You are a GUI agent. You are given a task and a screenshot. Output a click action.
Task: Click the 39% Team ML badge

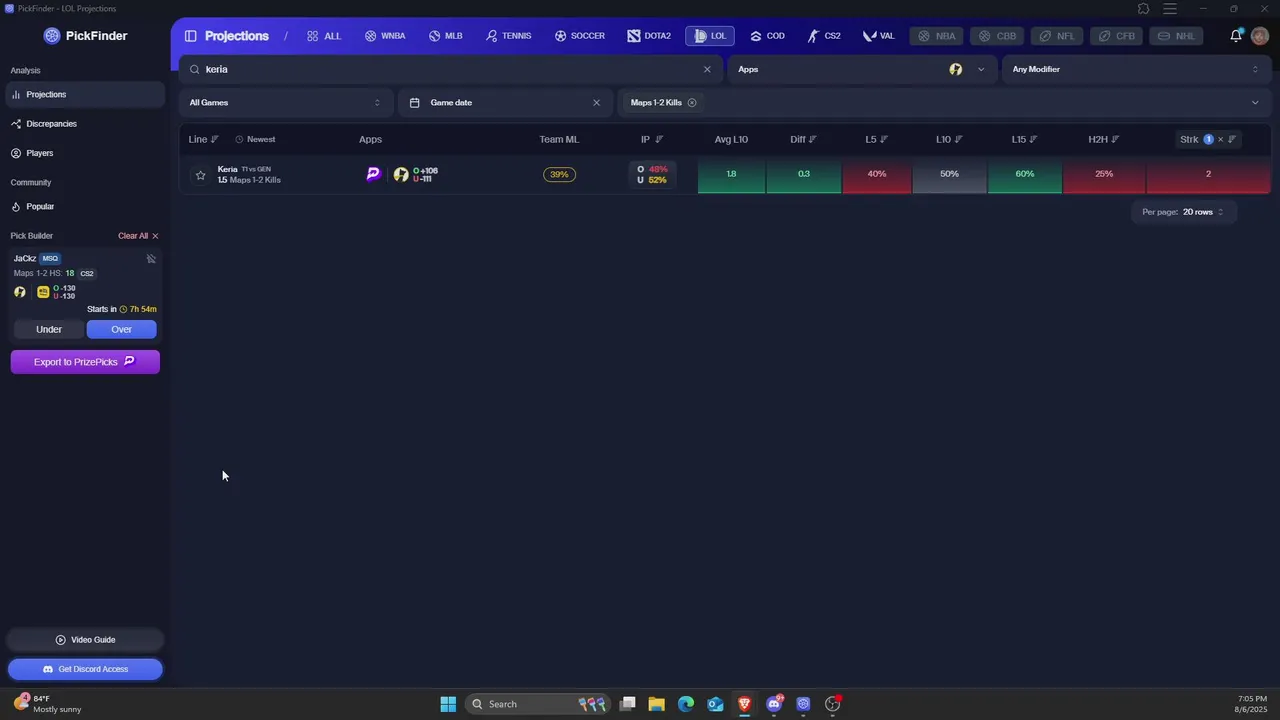pos(559,175)
